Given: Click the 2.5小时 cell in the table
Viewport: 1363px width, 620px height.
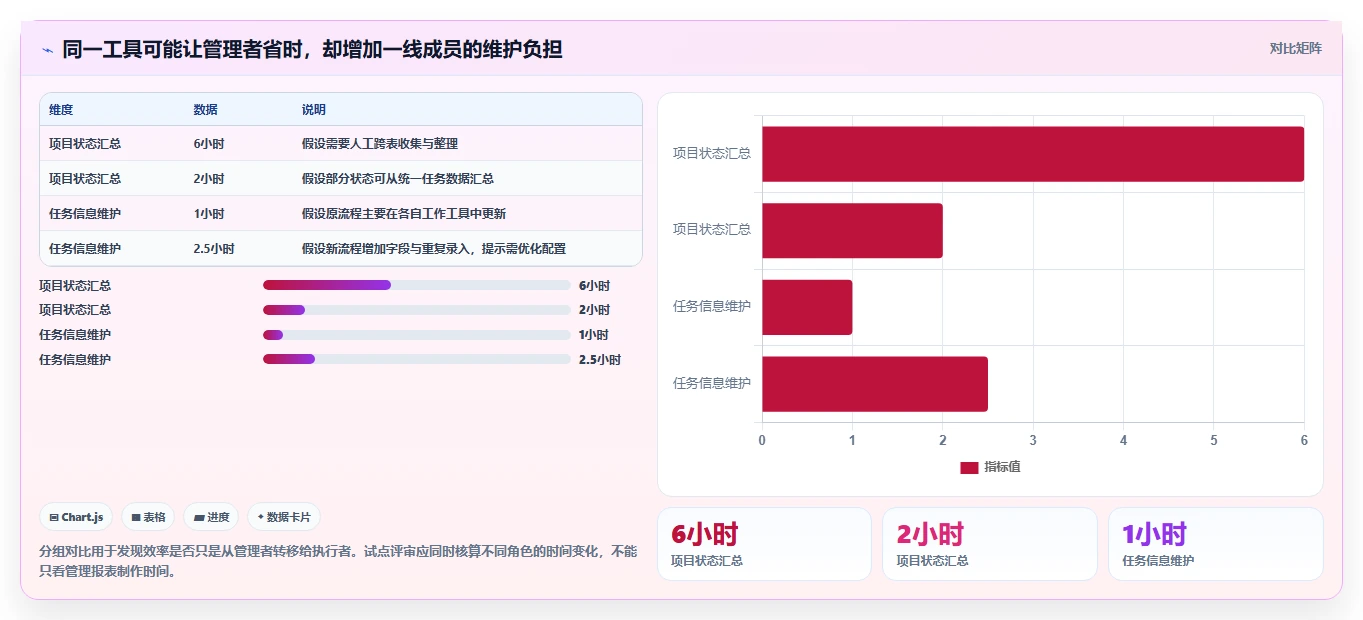Looking at the screenshot, I should [x=214, y=249].
